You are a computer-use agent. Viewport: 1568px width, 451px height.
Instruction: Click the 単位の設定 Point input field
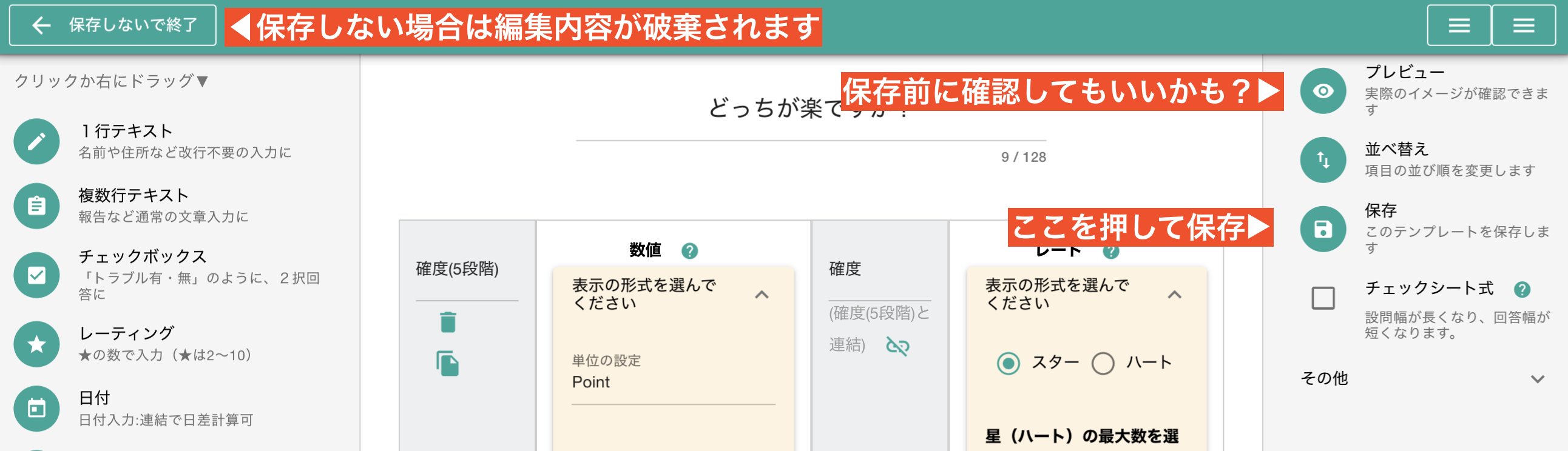pyautogui.click(x=672, y=383)
